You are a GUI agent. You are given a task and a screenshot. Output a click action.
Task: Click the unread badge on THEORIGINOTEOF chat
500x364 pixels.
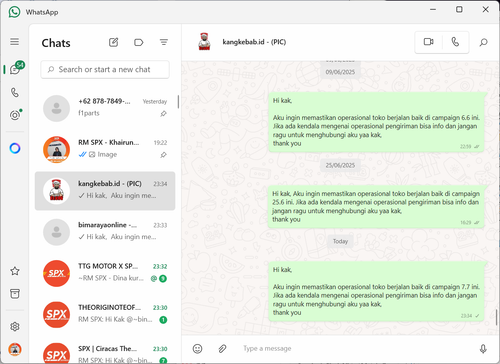point(163,320)
